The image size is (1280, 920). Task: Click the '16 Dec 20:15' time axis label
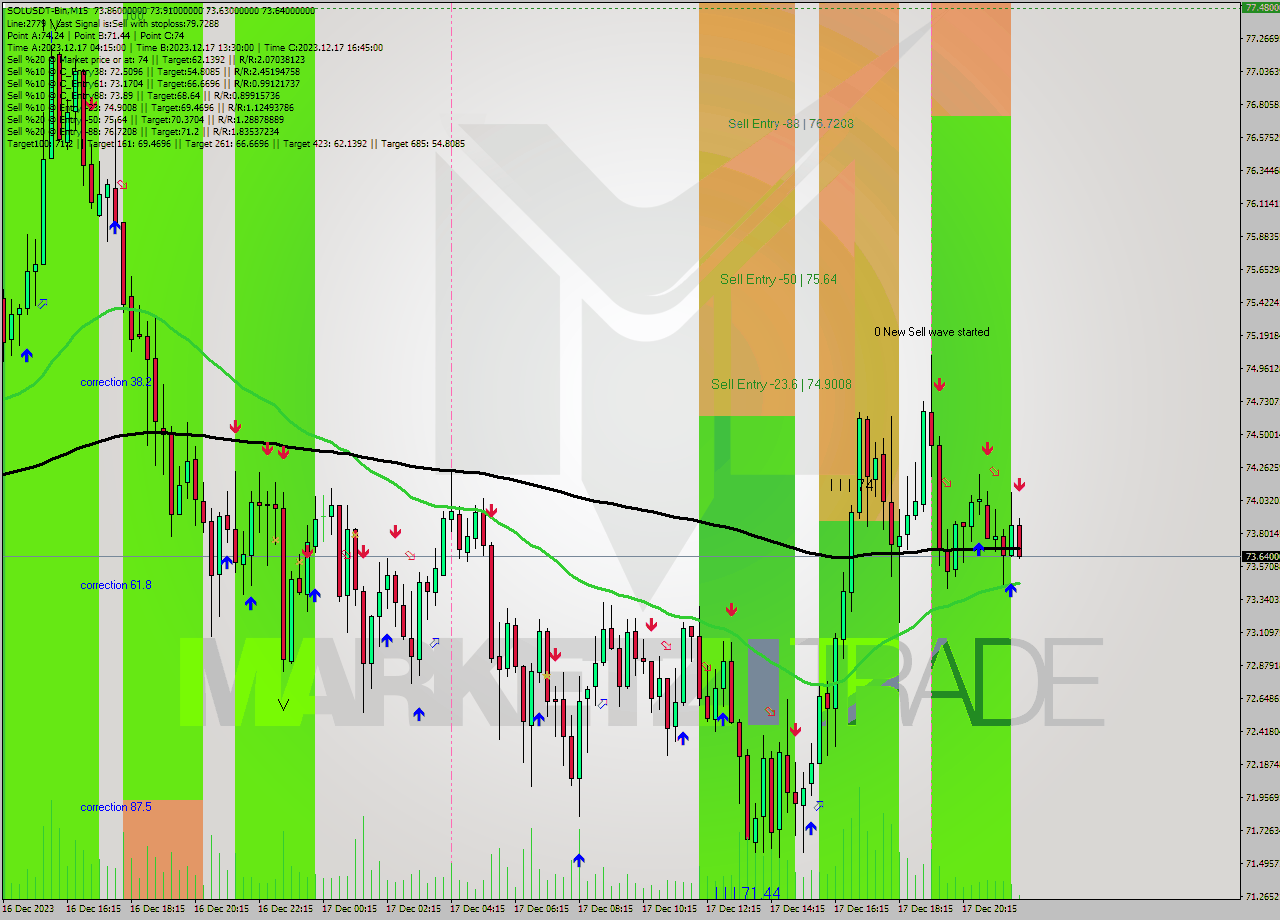[221, 910]
